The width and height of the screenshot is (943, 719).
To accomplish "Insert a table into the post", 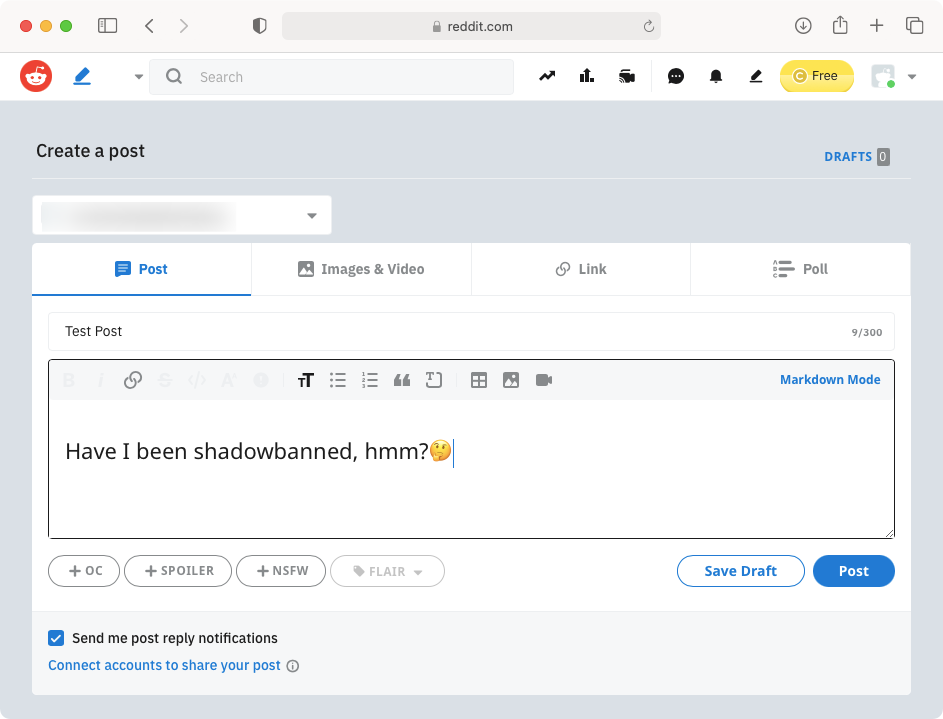I will [x=479, y=380].
